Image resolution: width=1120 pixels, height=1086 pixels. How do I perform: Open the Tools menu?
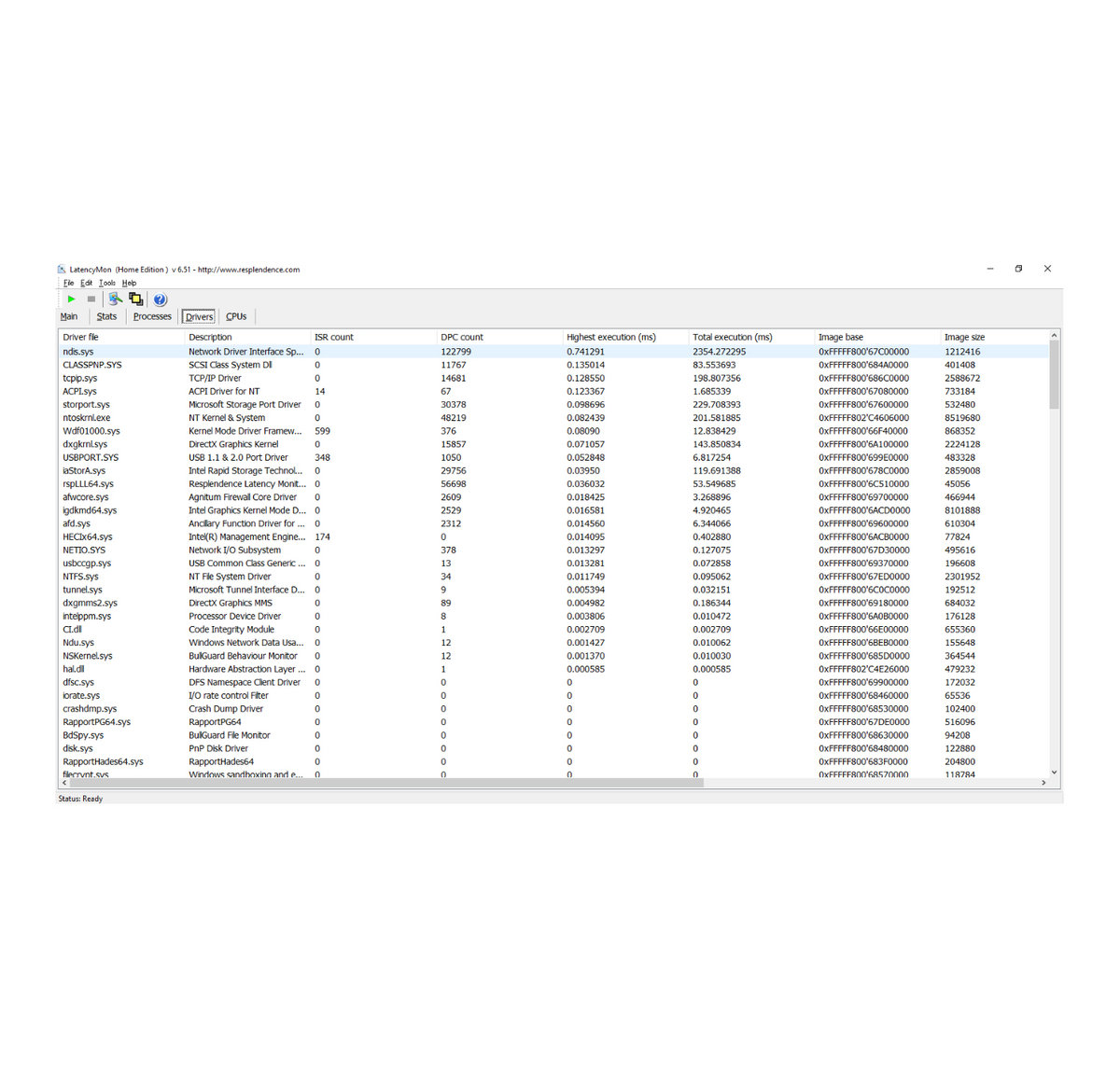(107, 283)
